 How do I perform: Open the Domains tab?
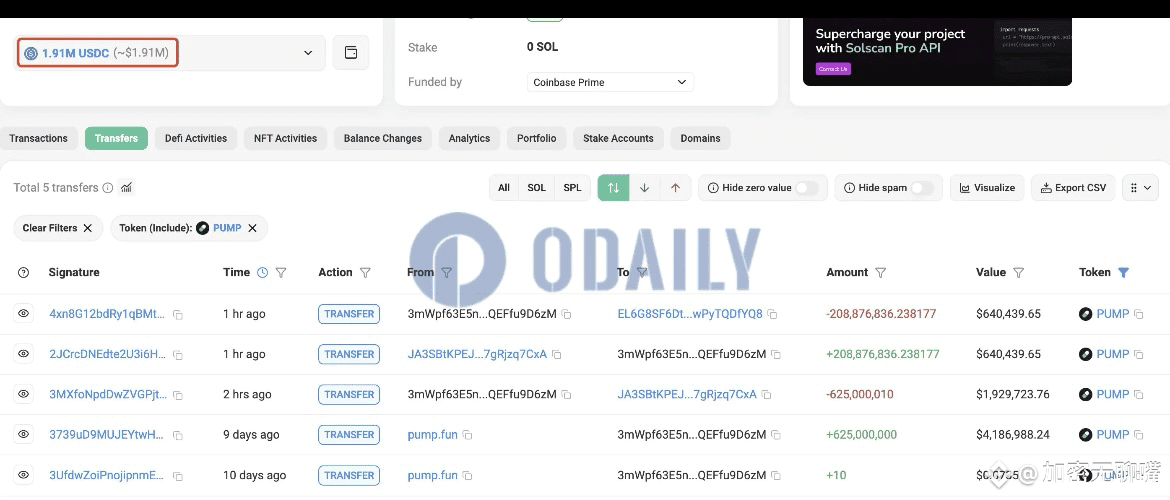click(x=701, y=138)
